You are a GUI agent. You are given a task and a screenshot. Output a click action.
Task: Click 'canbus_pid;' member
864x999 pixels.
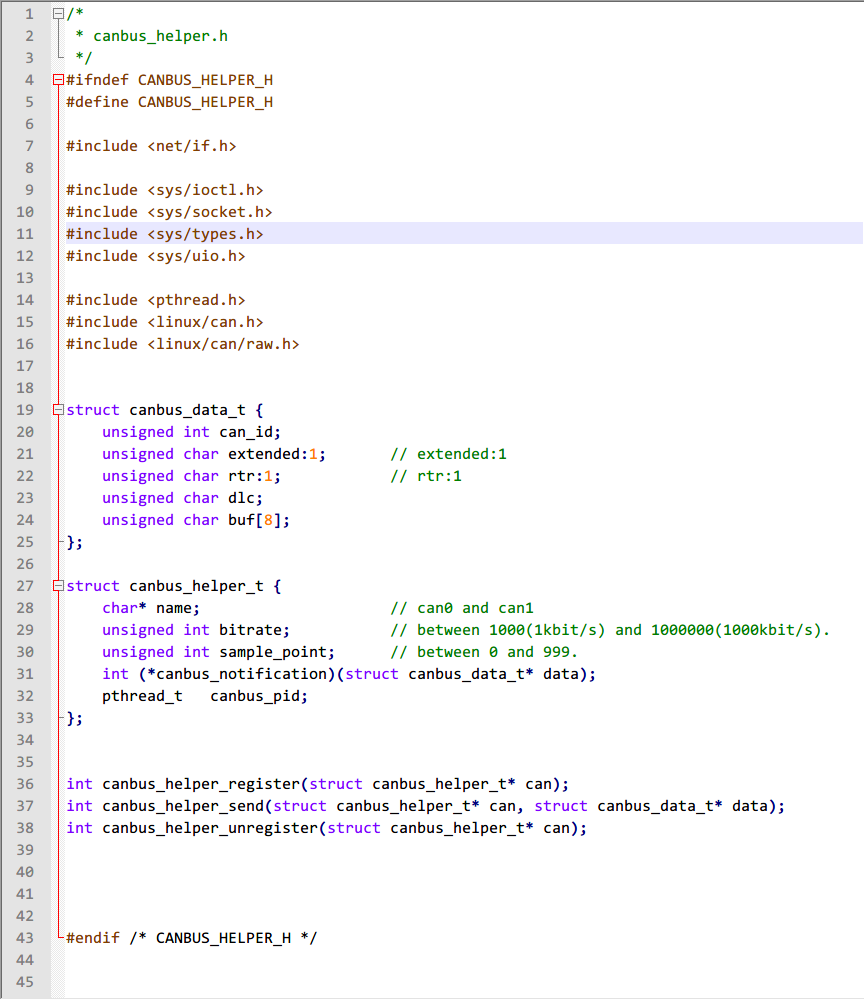point(259,696)
